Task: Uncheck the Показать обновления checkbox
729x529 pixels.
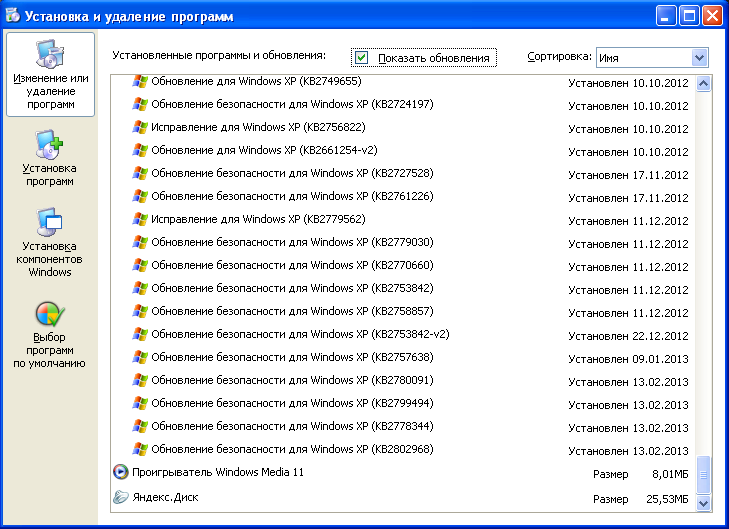Action: click(361, 58)
